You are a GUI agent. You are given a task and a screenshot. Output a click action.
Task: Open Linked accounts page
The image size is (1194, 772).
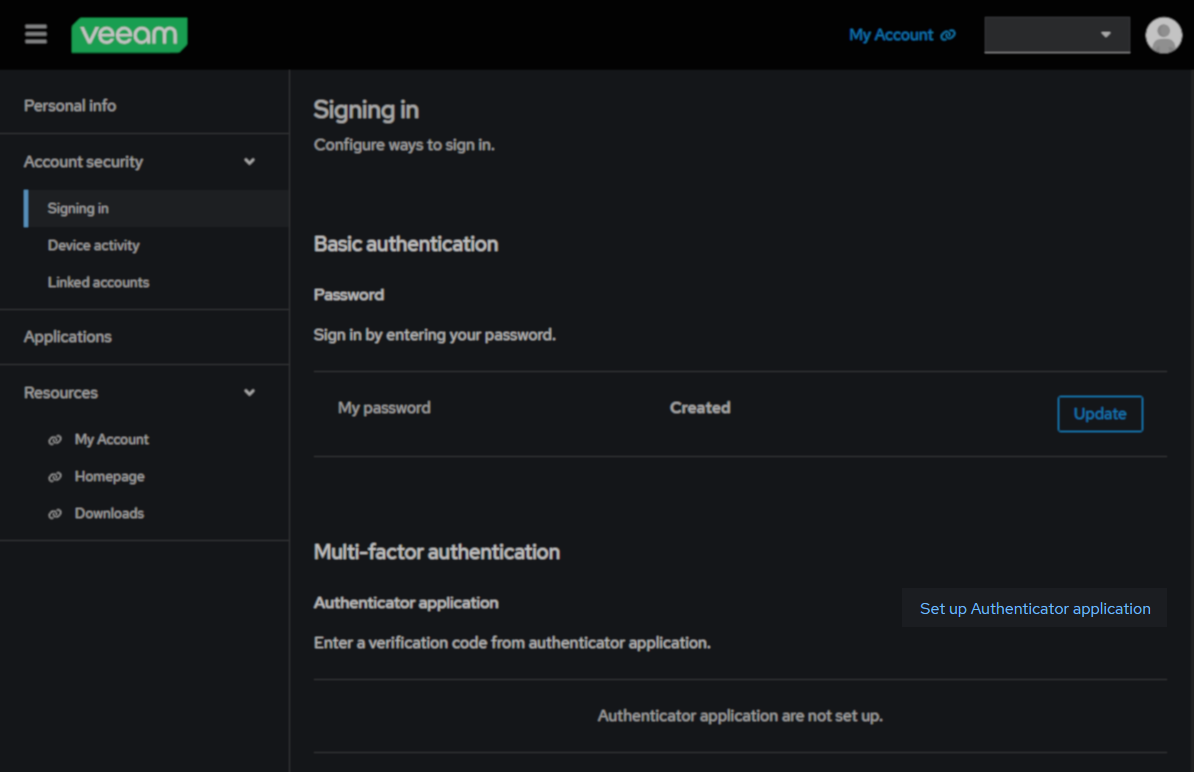(98, 282)
